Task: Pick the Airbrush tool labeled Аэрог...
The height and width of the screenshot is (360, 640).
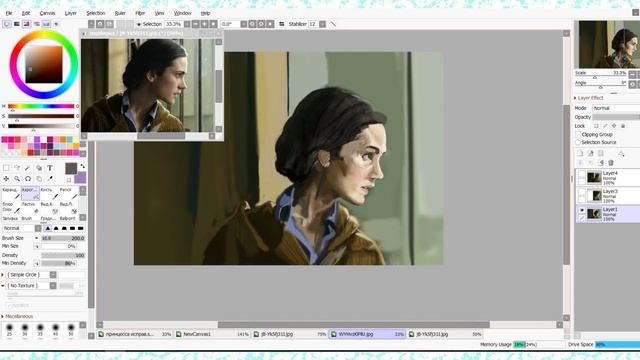Action: (30, 193)
